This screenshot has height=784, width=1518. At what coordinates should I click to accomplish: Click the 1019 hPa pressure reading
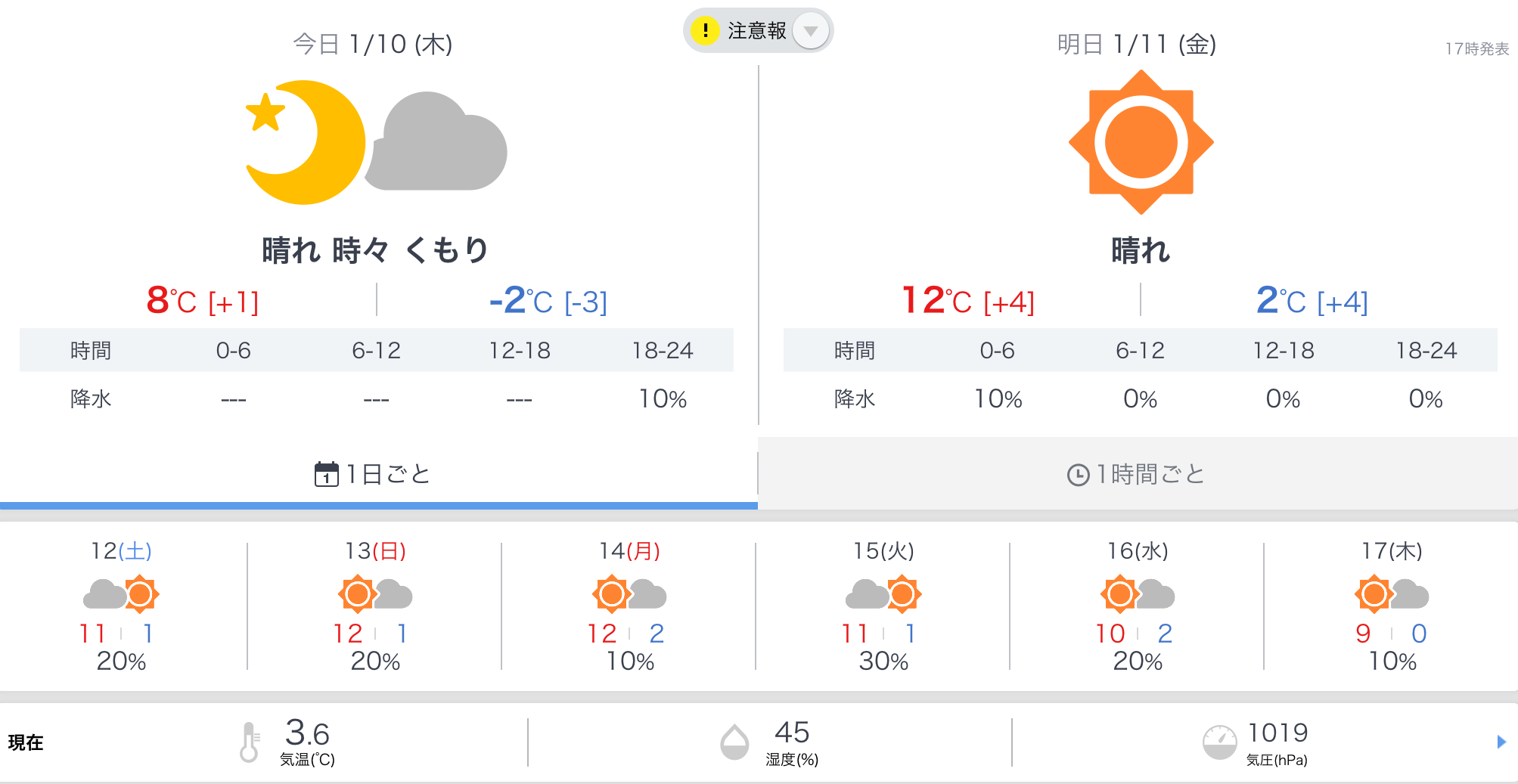click(1277, 733)
